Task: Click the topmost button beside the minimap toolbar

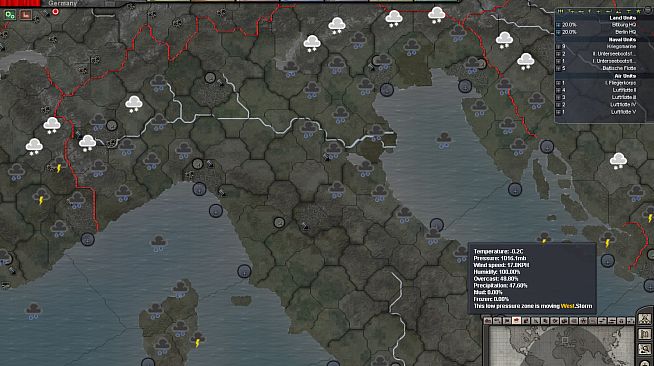Action: coord(645,319)
